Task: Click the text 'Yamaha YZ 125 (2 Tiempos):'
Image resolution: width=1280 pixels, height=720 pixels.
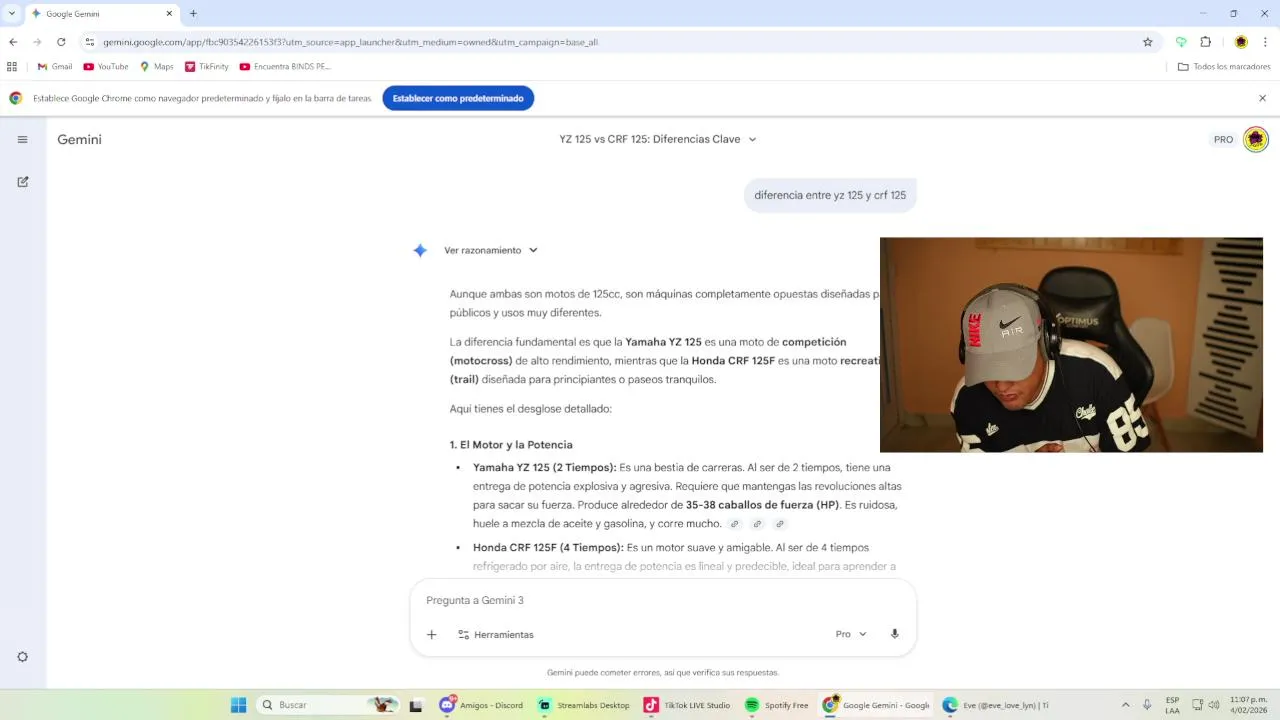Action: [x=545, y=467]
